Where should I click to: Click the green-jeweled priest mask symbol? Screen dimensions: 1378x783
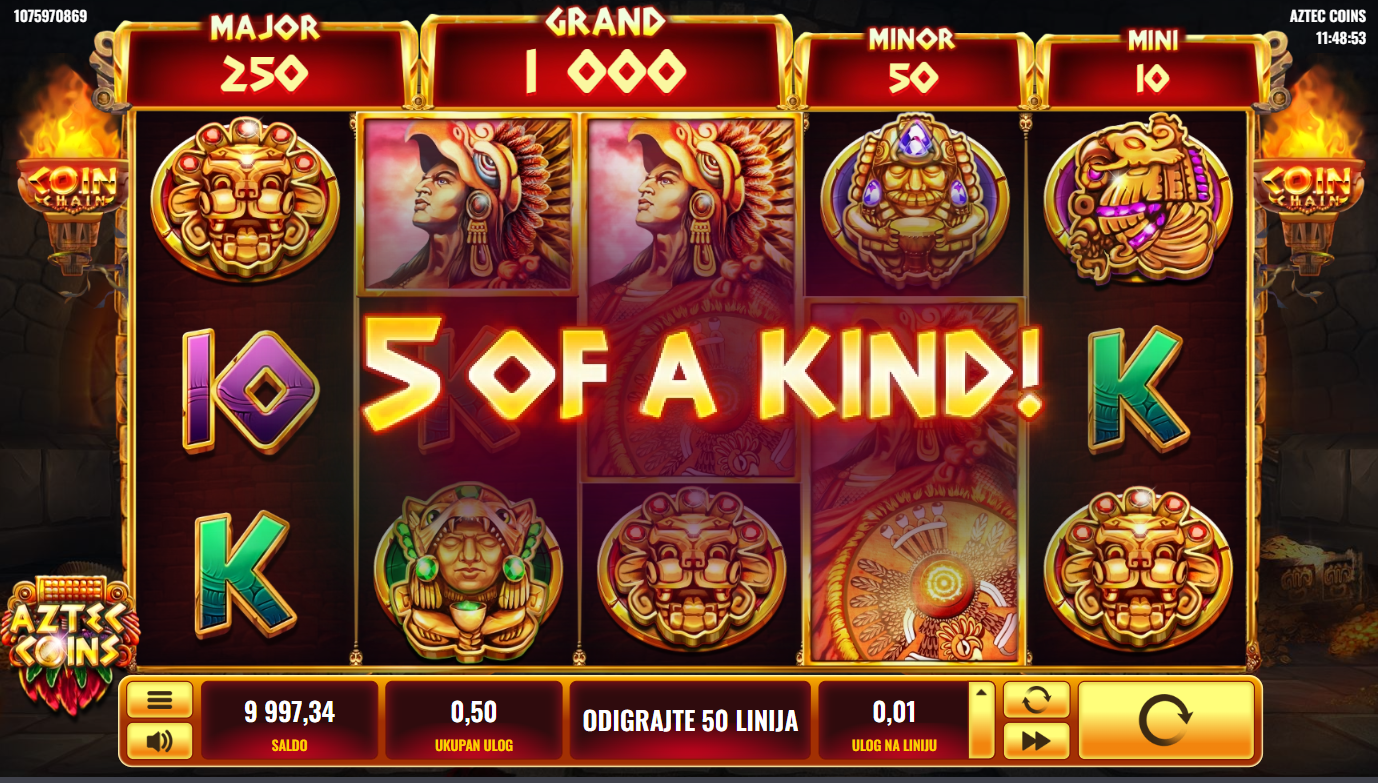click(468, 574)
